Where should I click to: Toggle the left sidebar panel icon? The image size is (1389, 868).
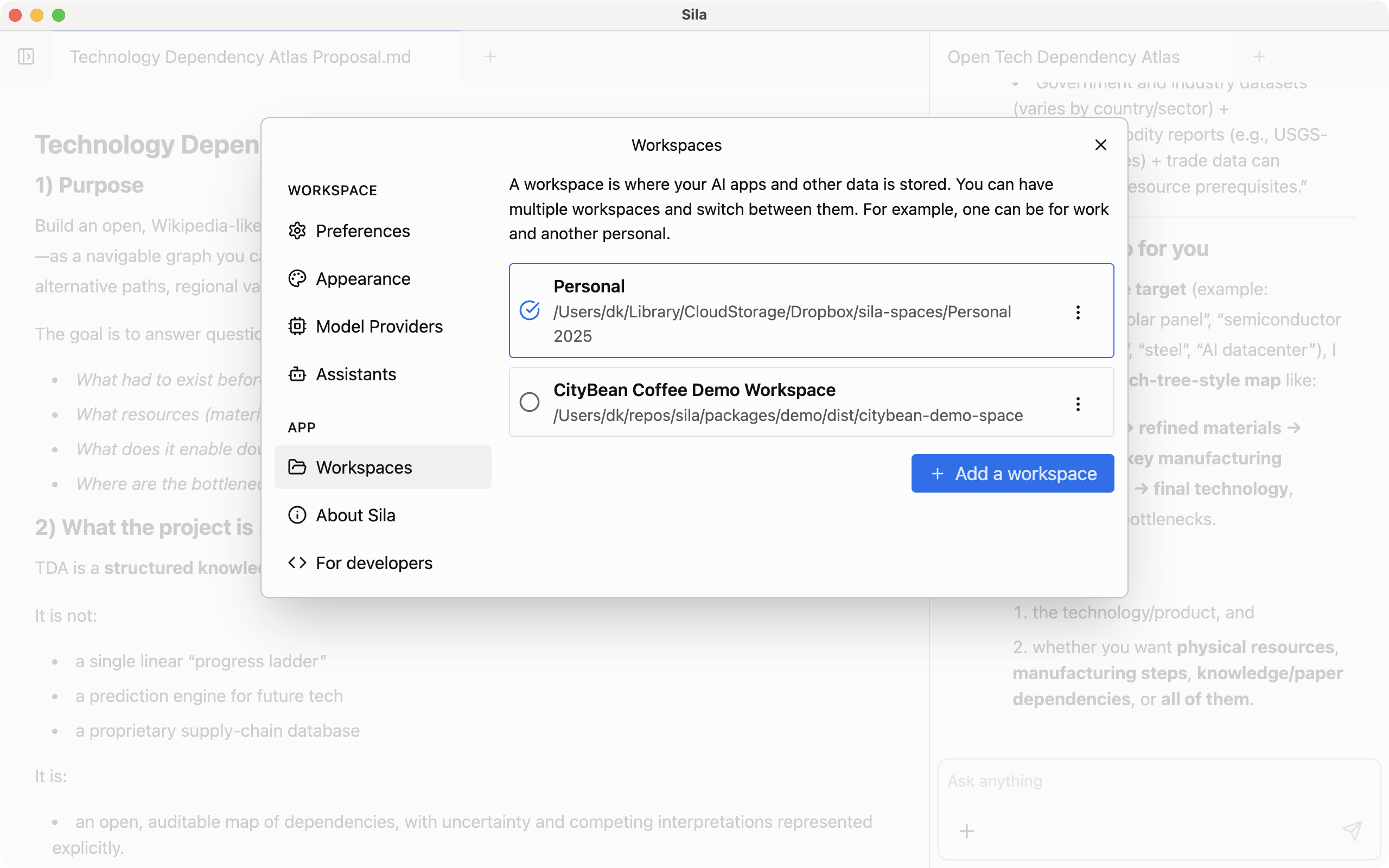[26, 56]
